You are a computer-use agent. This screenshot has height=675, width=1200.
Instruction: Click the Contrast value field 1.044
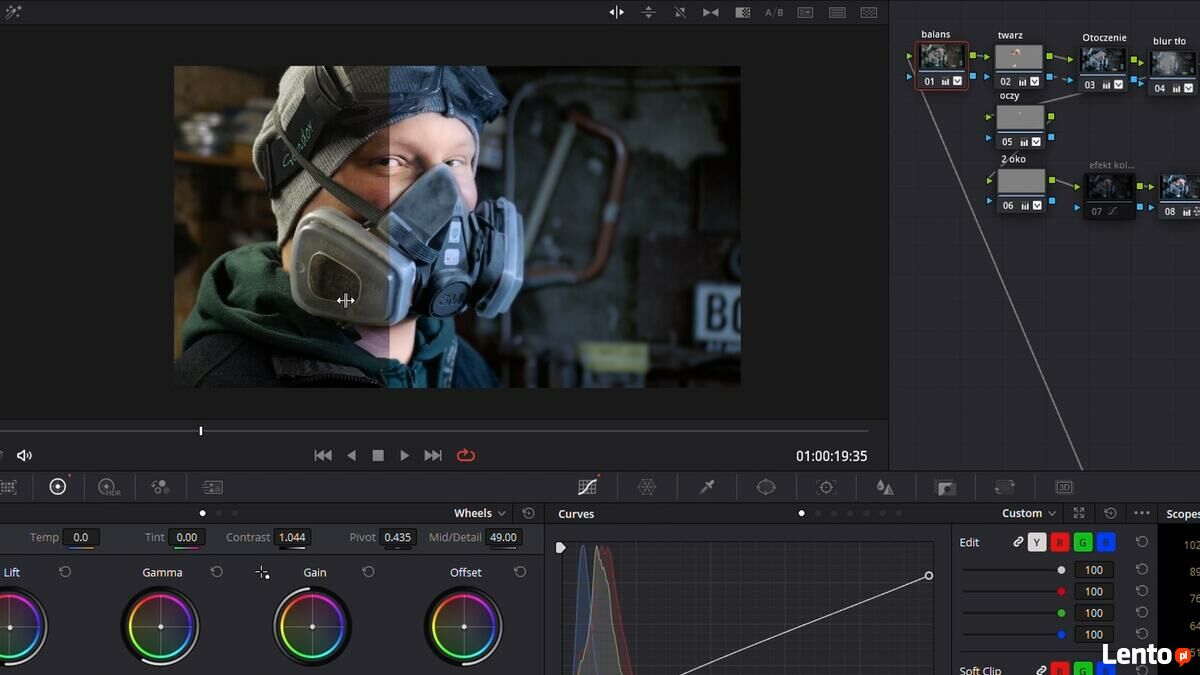point(292,537)
